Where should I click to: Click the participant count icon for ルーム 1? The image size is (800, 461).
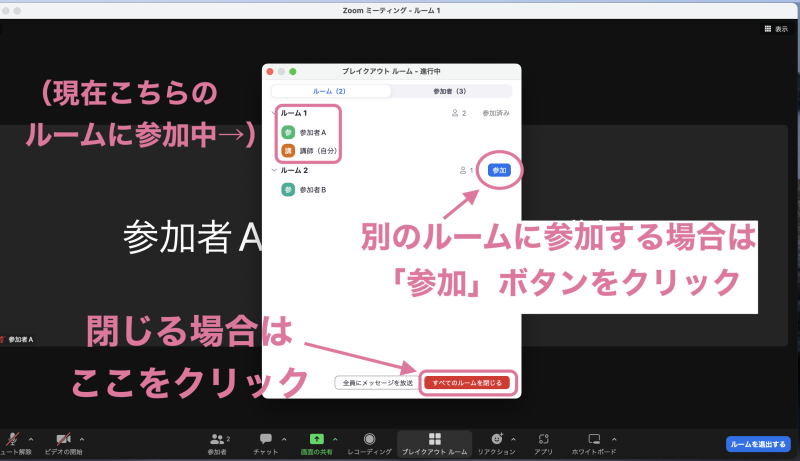pyautogui.click(x=455, y=113)
